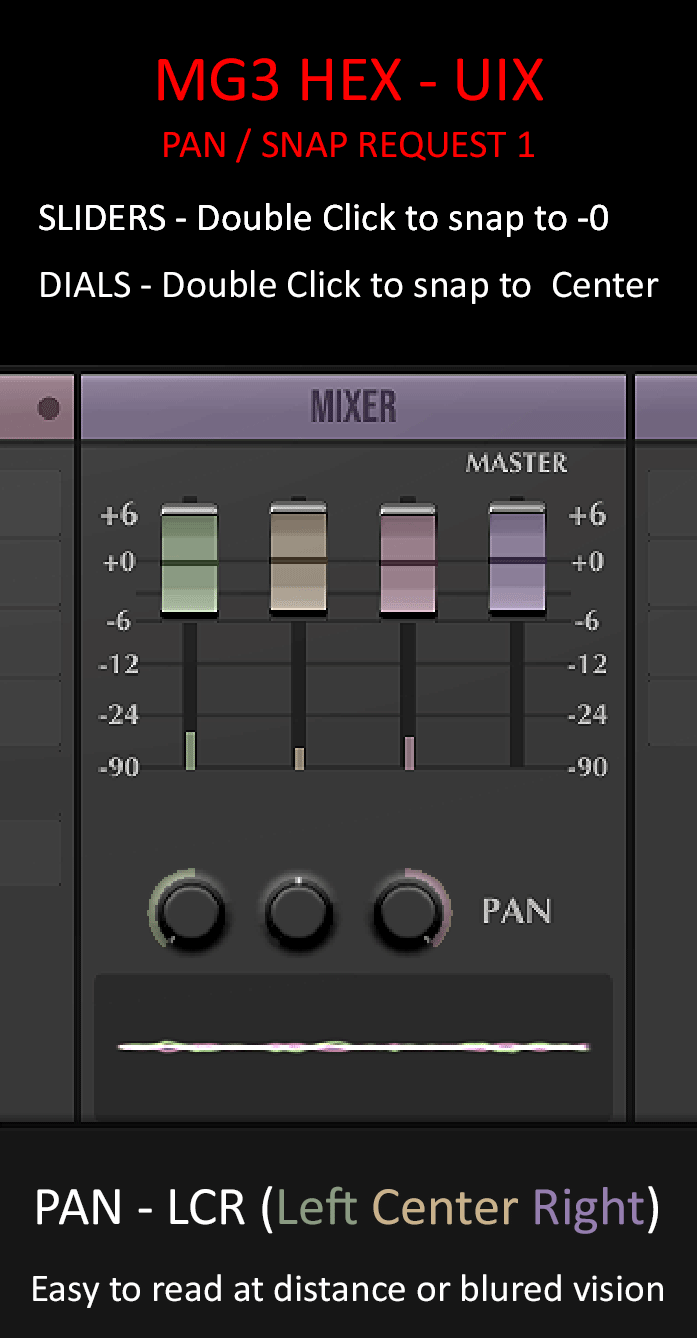Click the green channel fader handle

tap(189, 562)
